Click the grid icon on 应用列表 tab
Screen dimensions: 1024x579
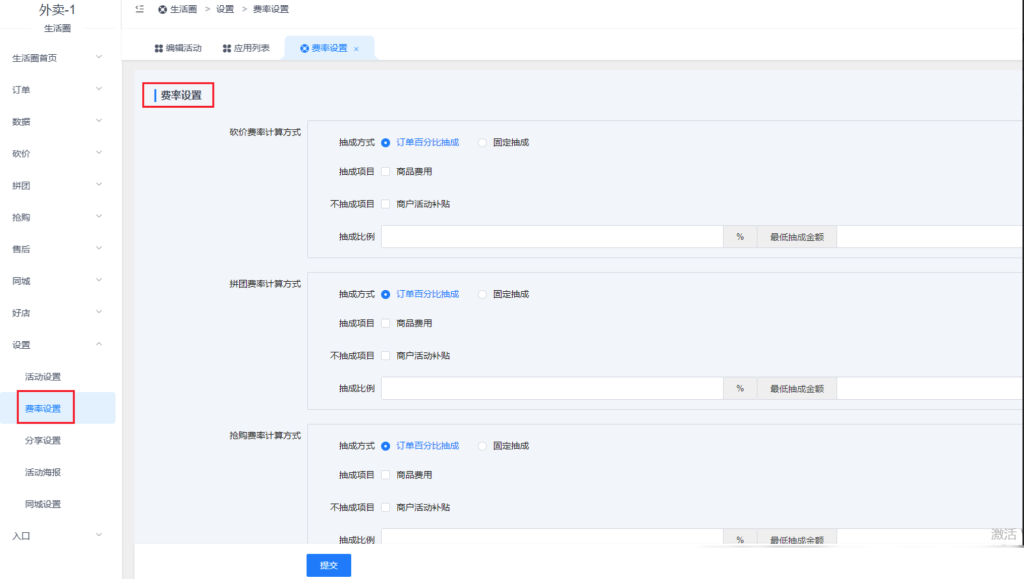(x=227, y=48)
